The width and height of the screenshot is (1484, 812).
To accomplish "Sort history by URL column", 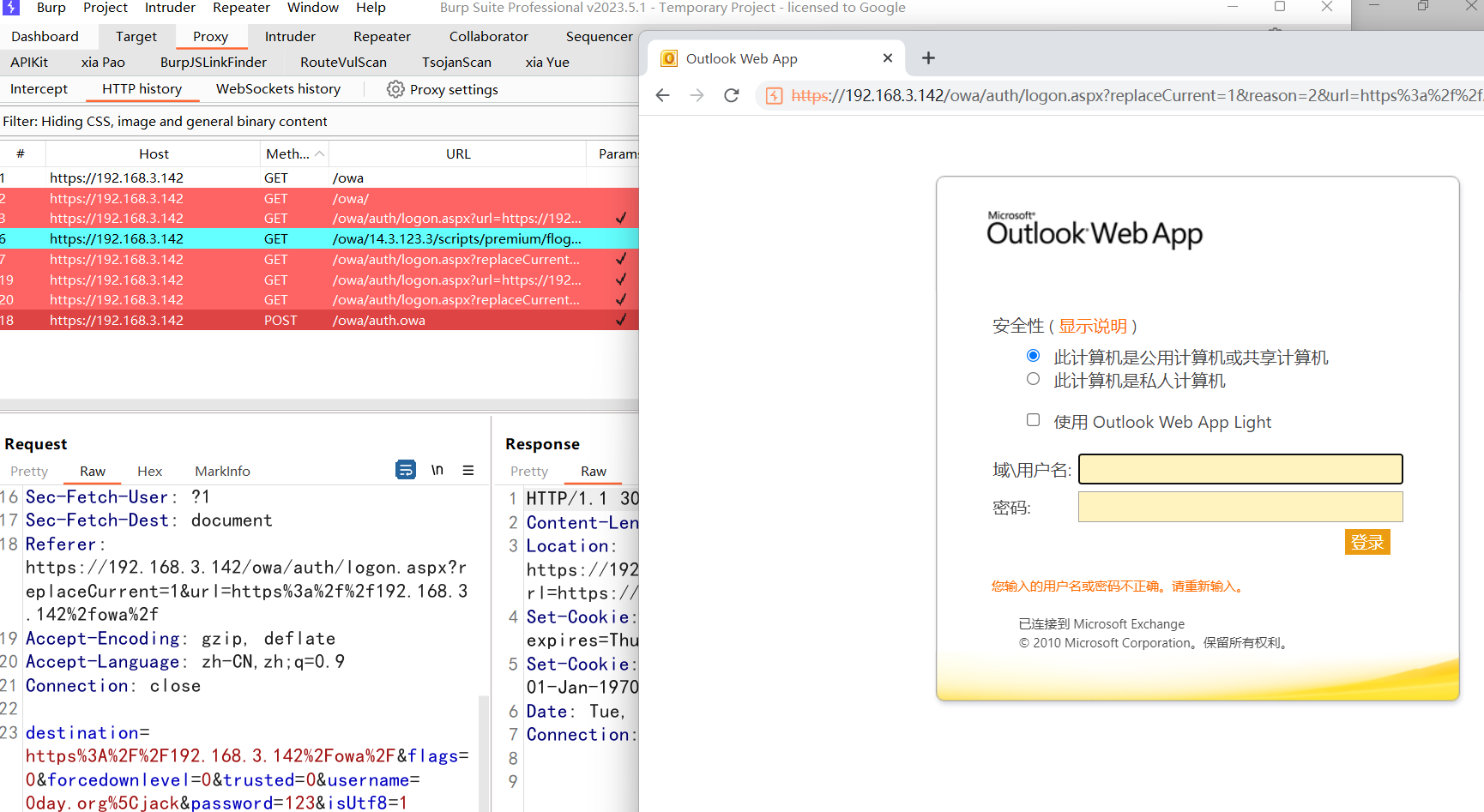I will point(458,154).
